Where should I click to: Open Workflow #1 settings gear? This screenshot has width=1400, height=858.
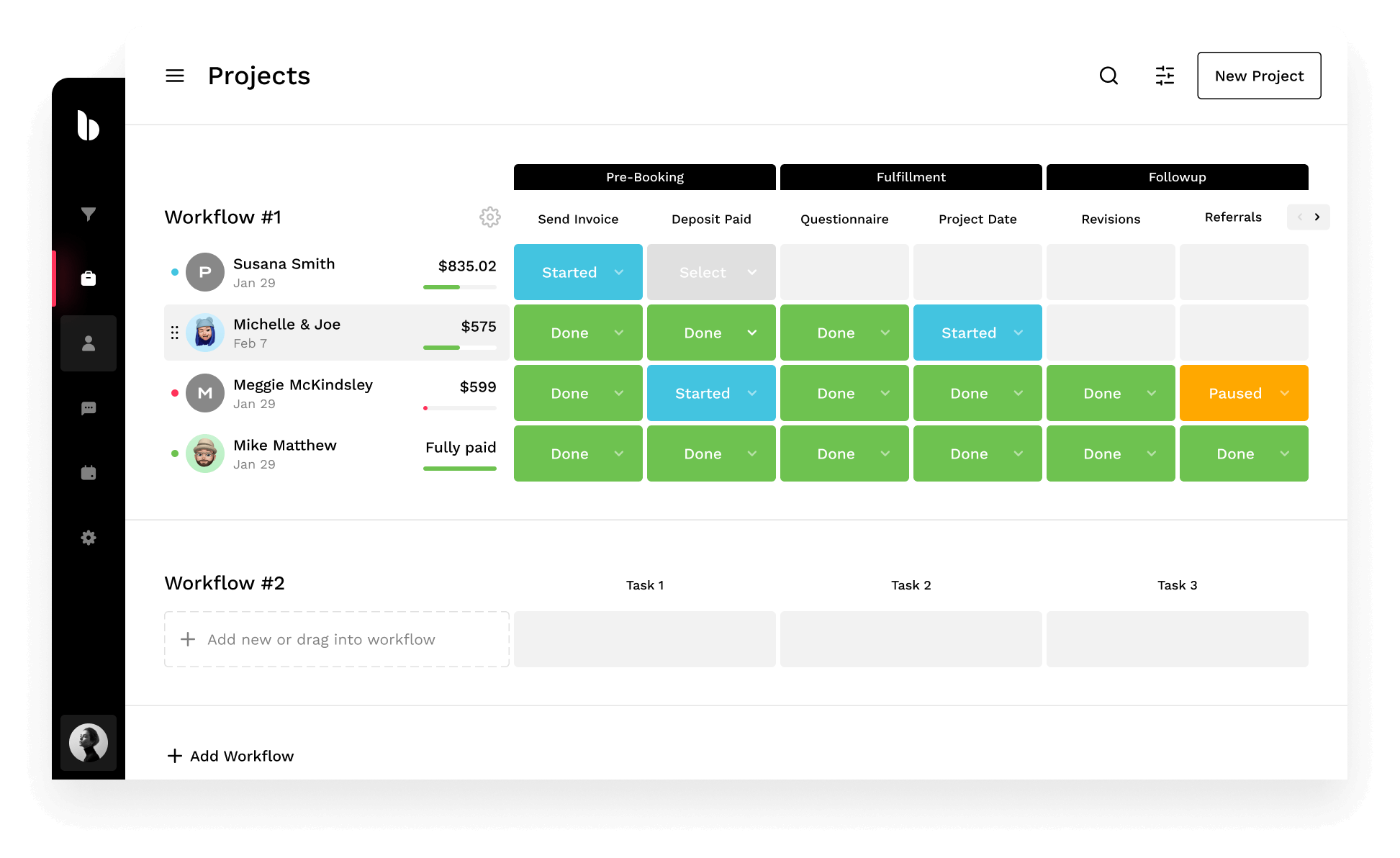click(x=490, y=217)
